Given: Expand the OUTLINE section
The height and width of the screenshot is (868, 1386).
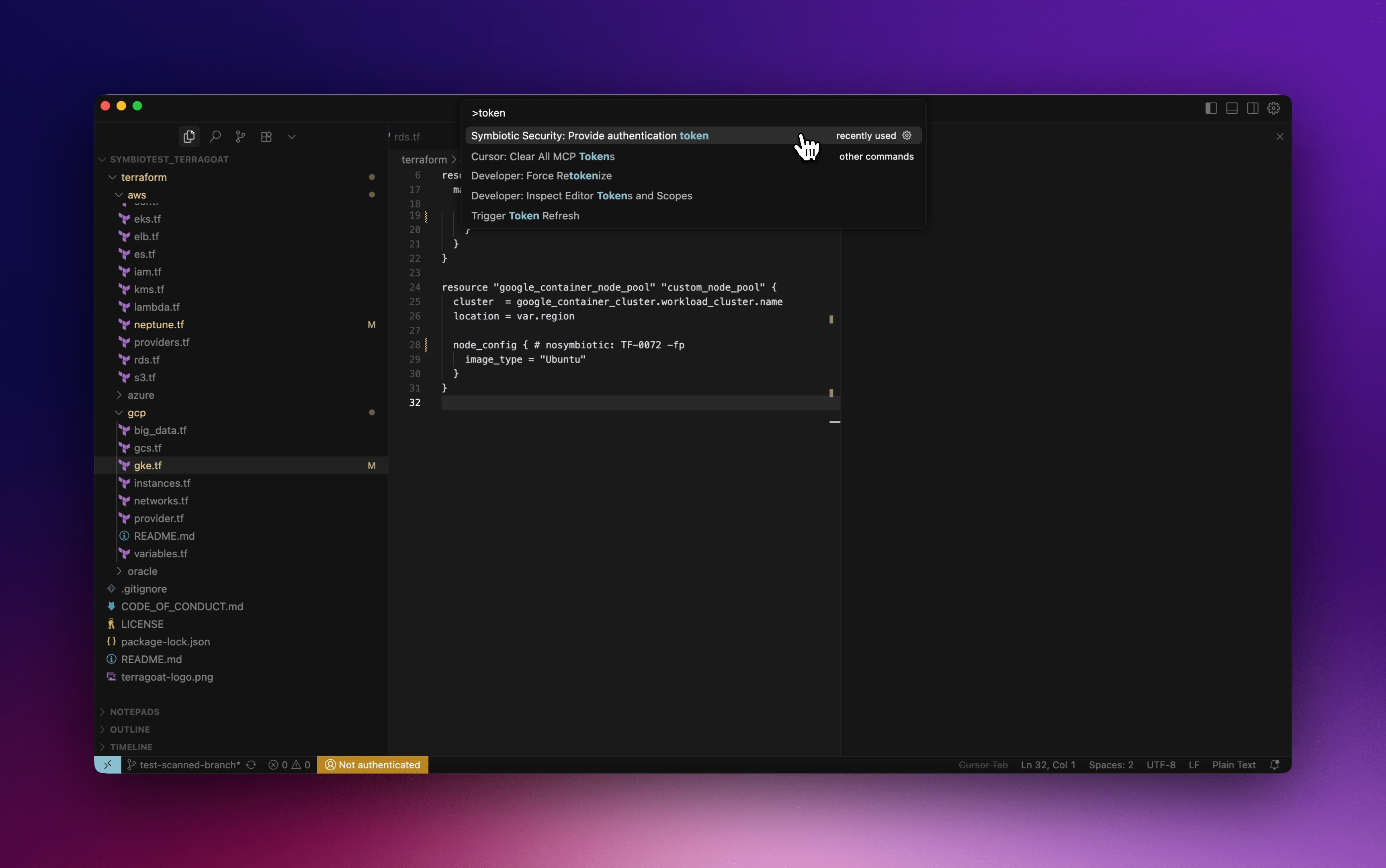Looking at the screenshot, I should [130, 729].
